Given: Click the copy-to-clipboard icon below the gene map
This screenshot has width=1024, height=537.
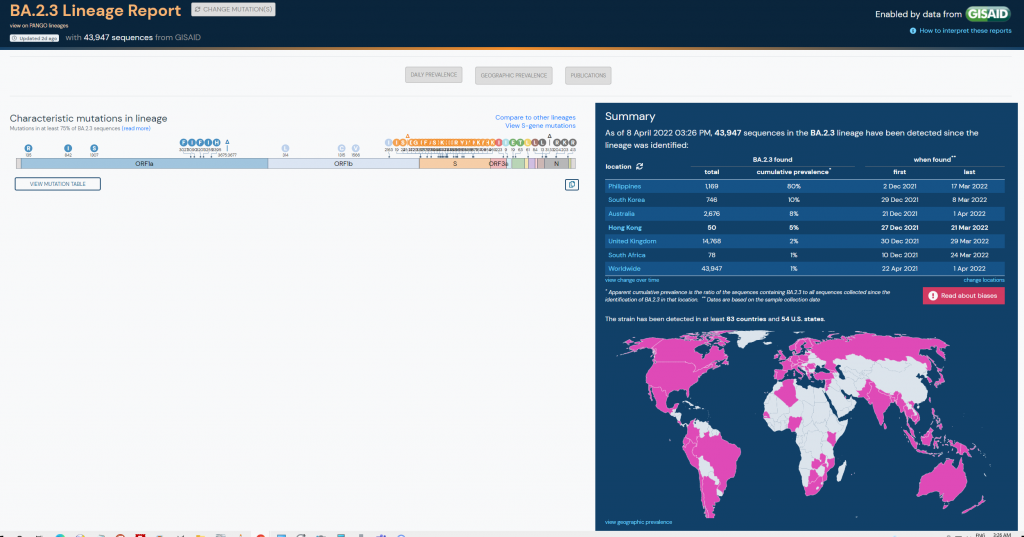Looking at the screenshot, I should click(x=572, y=184).
